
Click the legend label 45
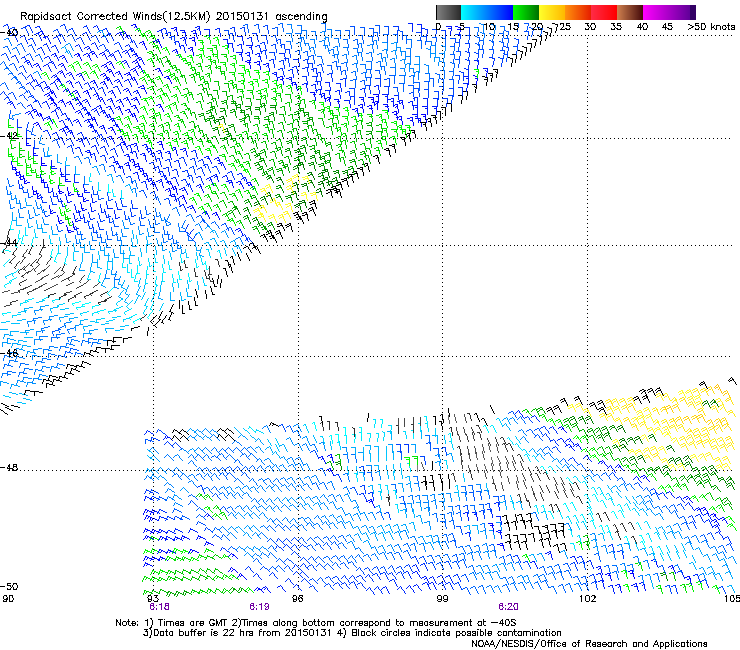click(x=667, y=27)
